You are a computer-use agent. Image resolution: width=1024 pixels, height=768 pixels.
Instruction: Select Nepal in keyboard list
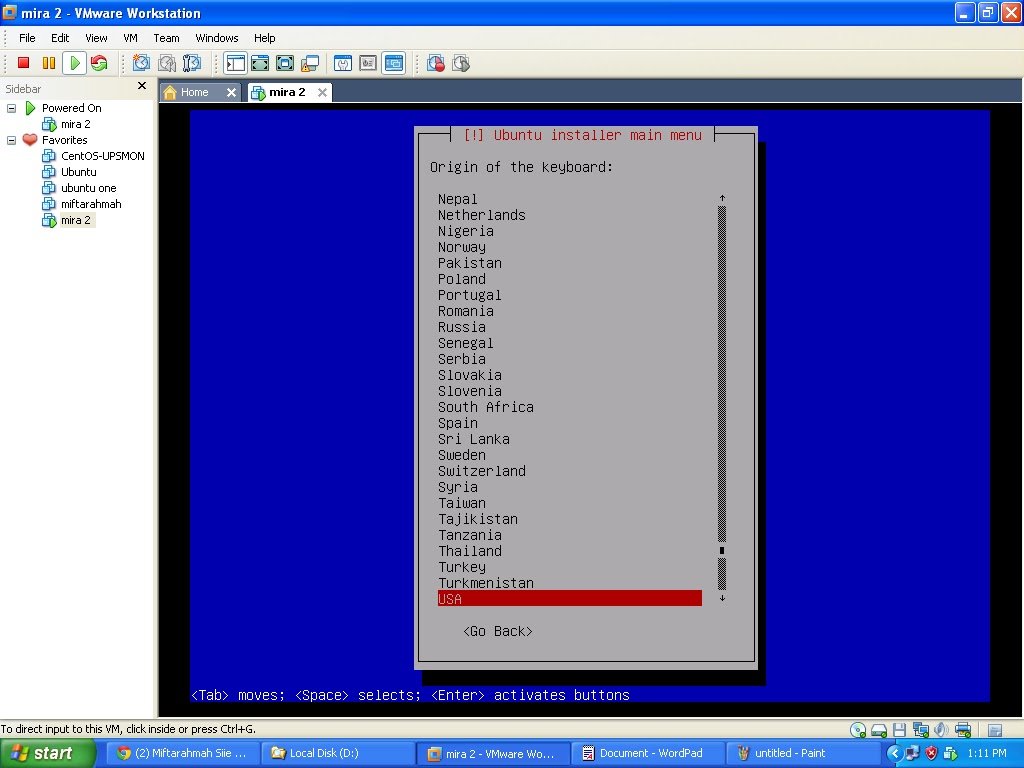coord(458,199)
